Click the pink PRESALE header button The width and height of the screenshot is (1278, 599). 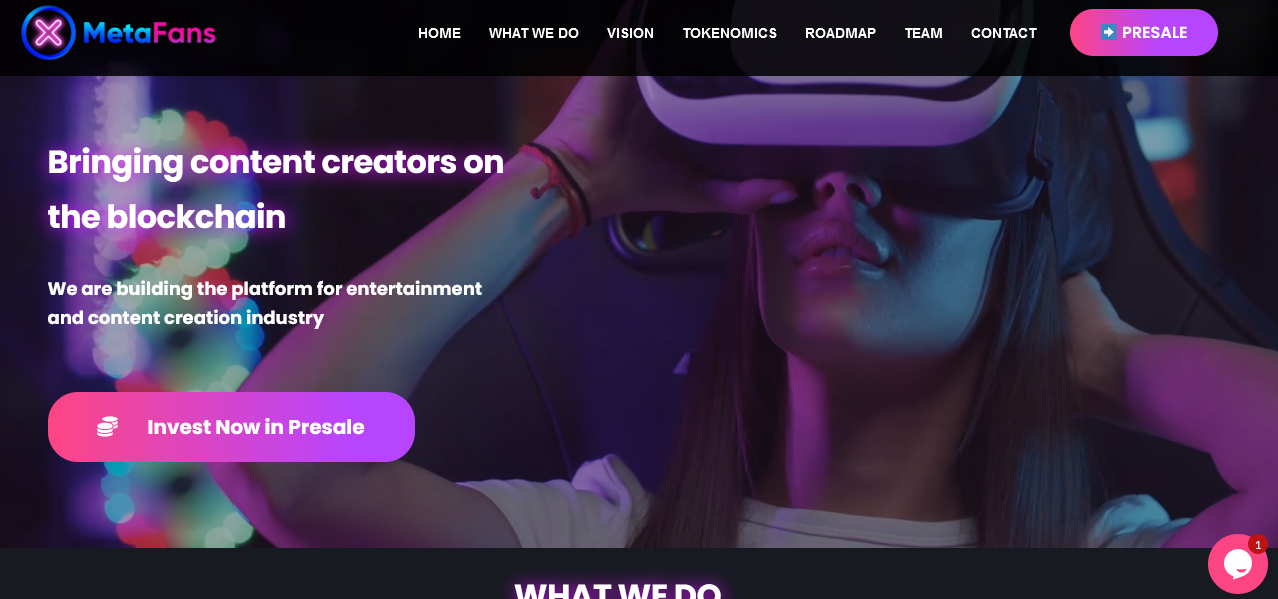pos(1144,32)
